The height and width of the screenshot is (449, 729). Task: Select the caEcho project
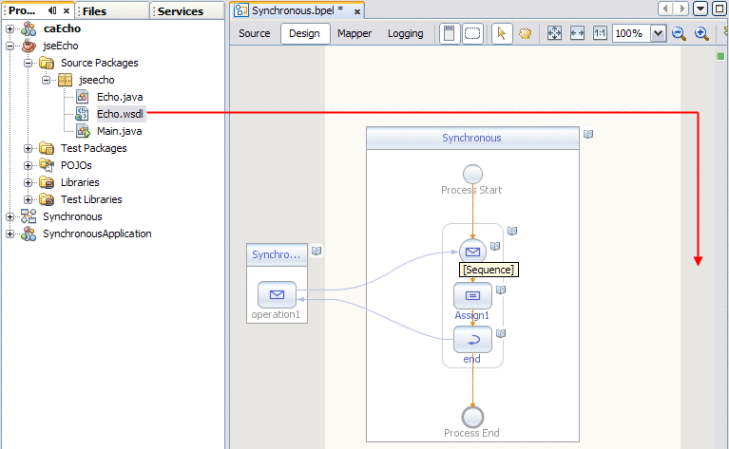(62, 28)
